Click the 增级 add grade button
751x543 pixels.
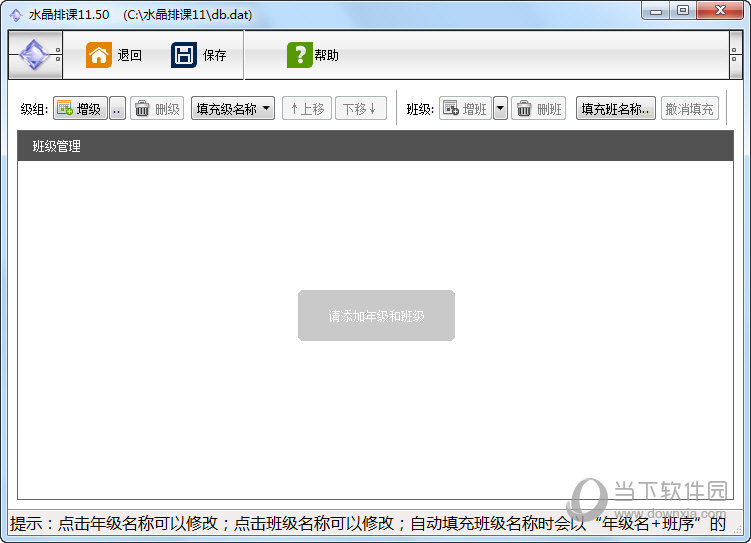coord(80,109)
